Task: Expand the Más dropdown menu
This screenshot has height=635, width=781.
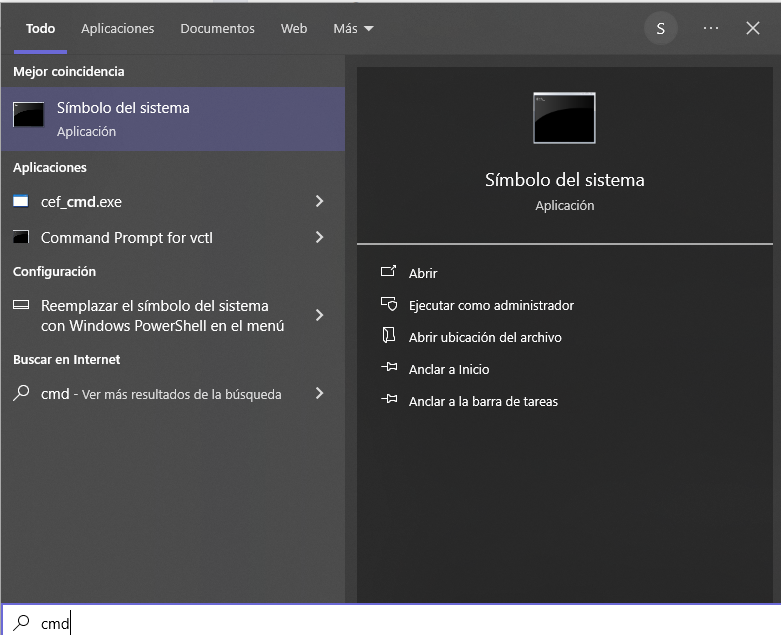Action: click(x=353, y=29)
